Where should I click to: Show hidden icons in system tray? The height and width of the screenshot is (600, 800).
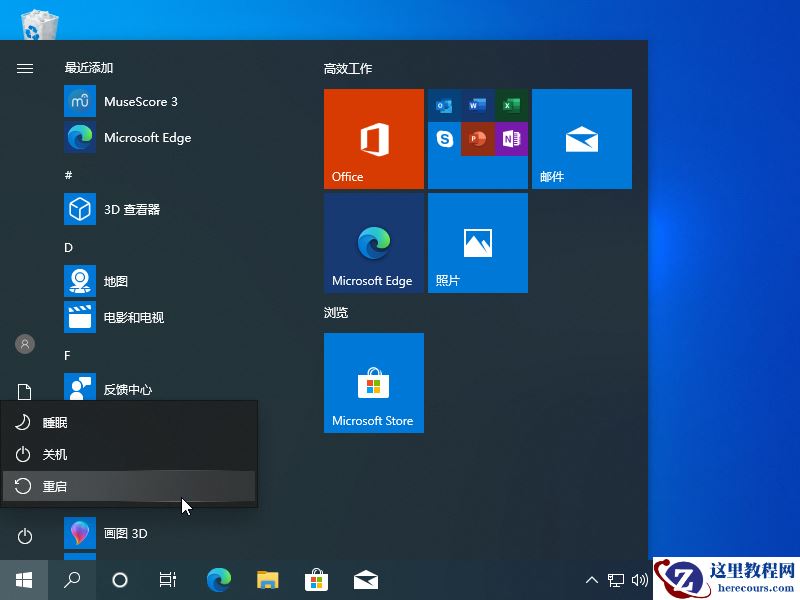tap(592, 580)
